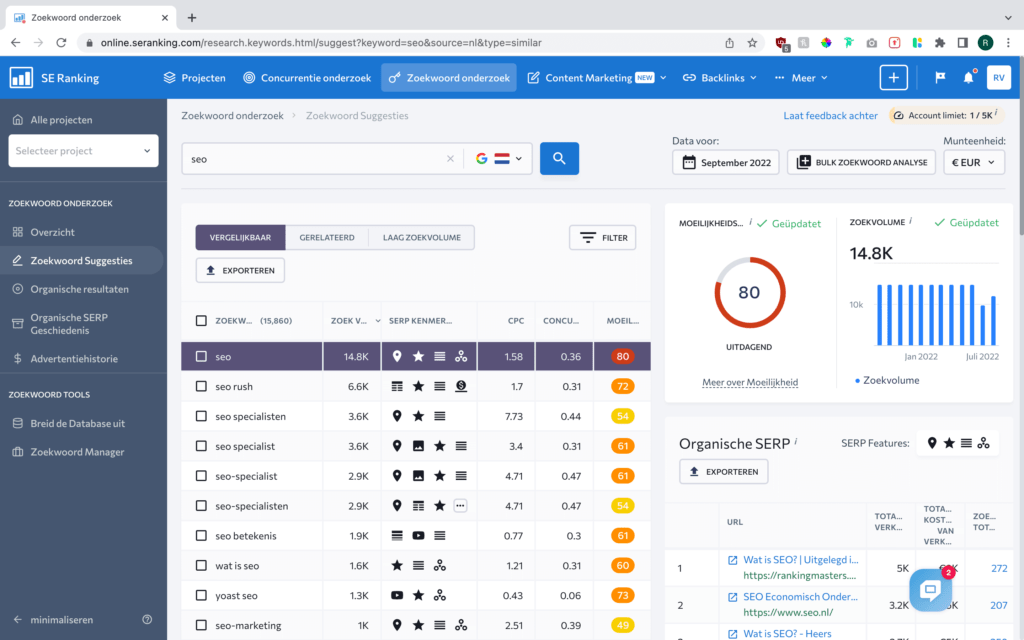Click the Laat feedback achter link
This screenshot has width=1024, height=640.
click(x=830, y=115)
